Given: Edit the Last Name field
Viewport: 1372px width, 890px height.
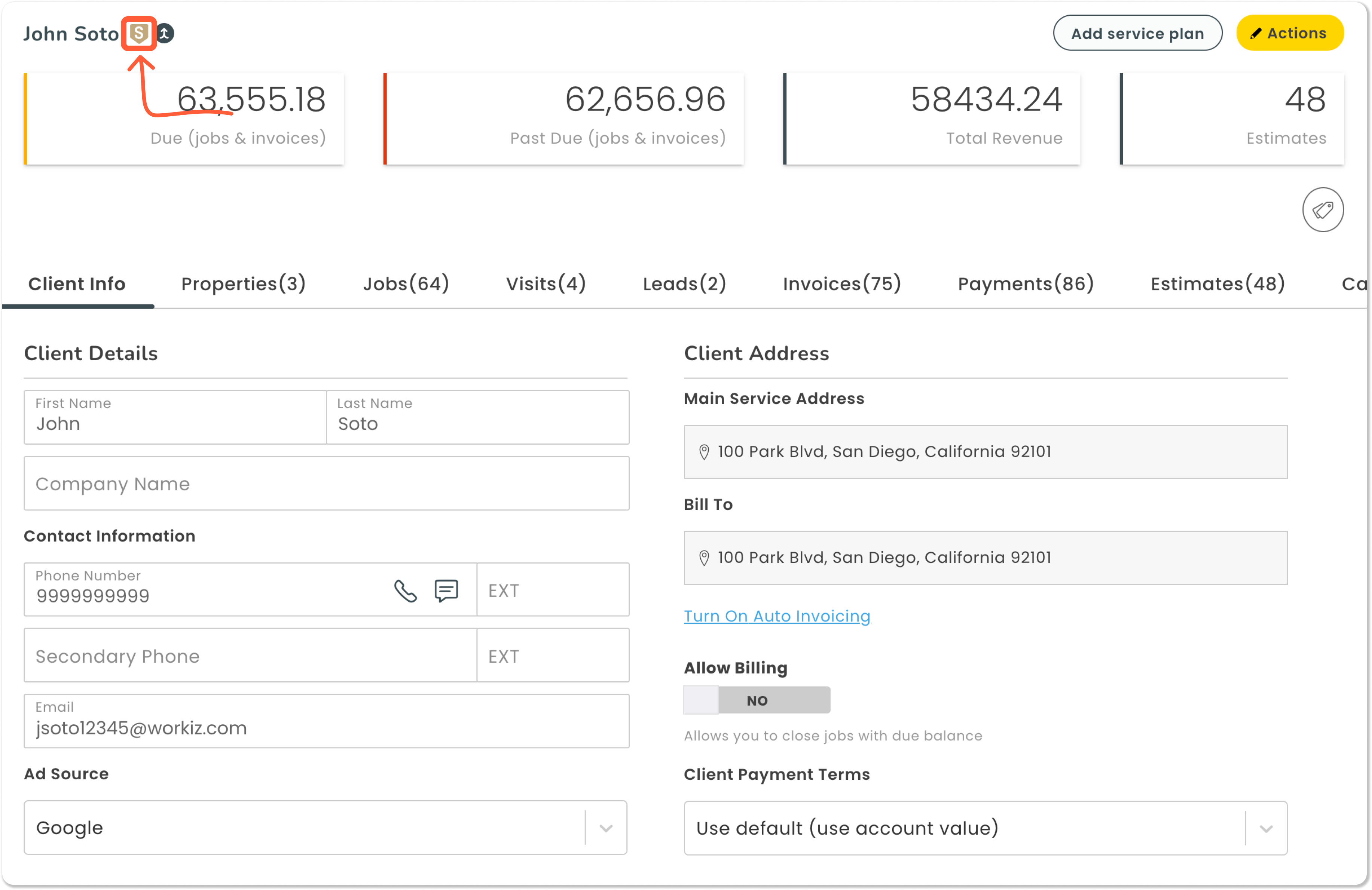Looking at the screenshot, I should click(477, 418).
